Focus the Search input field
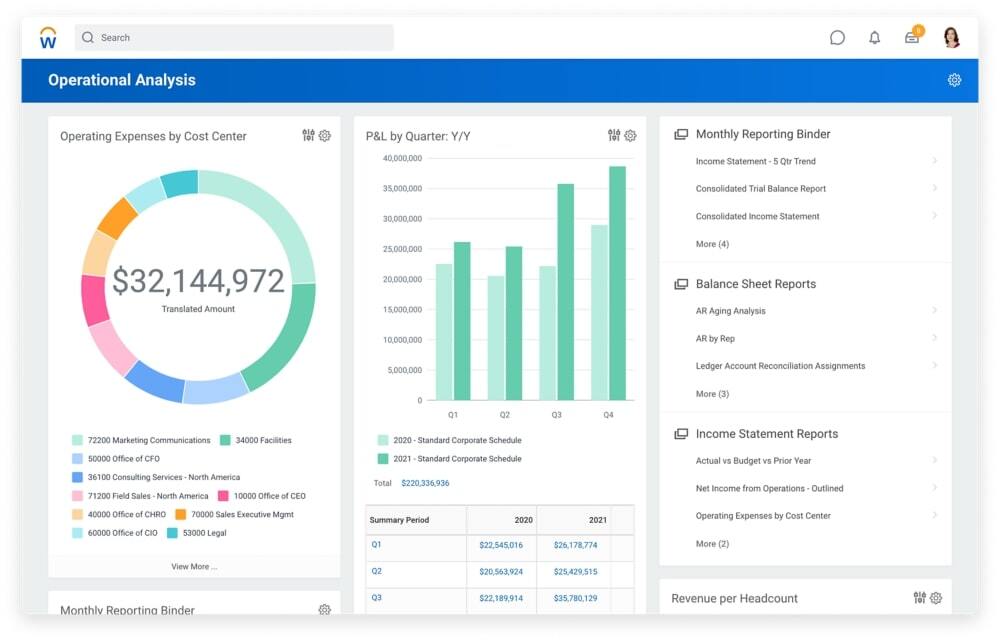The height and width of the screenshot is (642, 1000). (x=234, y=38)
